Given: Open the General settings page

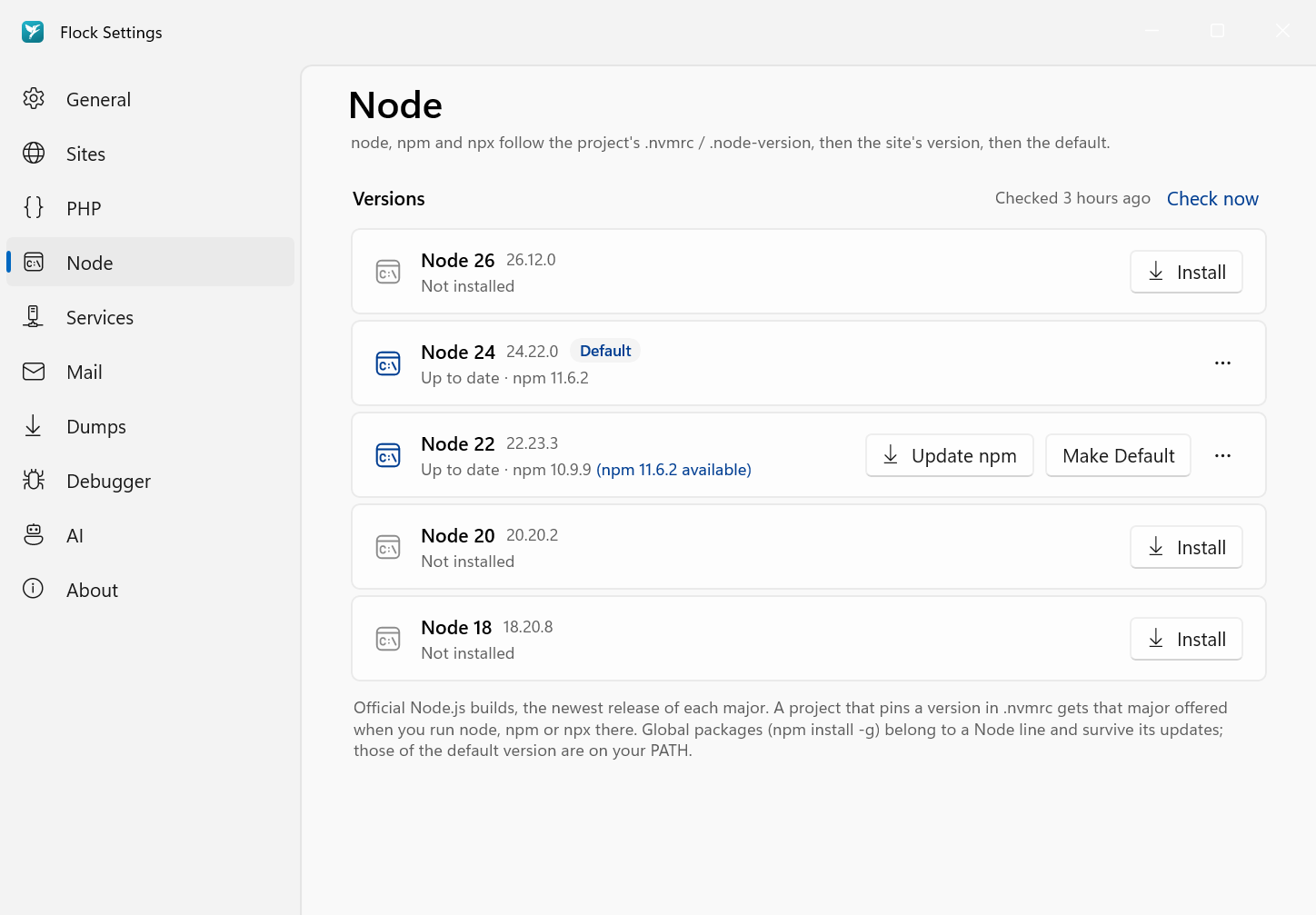Looking at the screenshot, I should 151,99.
